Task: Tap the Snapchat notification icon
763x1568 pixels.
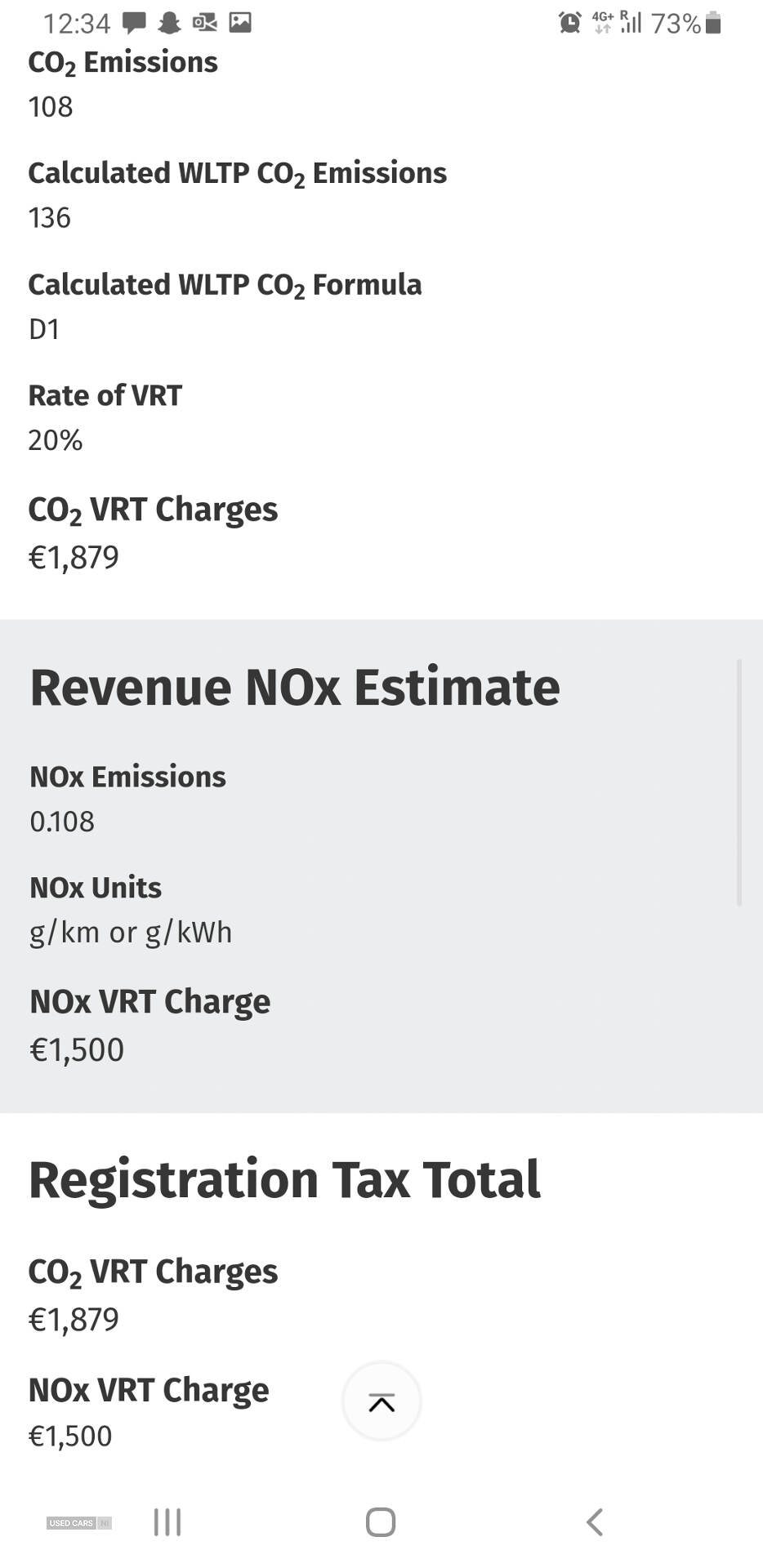Action: pos(169,23)
